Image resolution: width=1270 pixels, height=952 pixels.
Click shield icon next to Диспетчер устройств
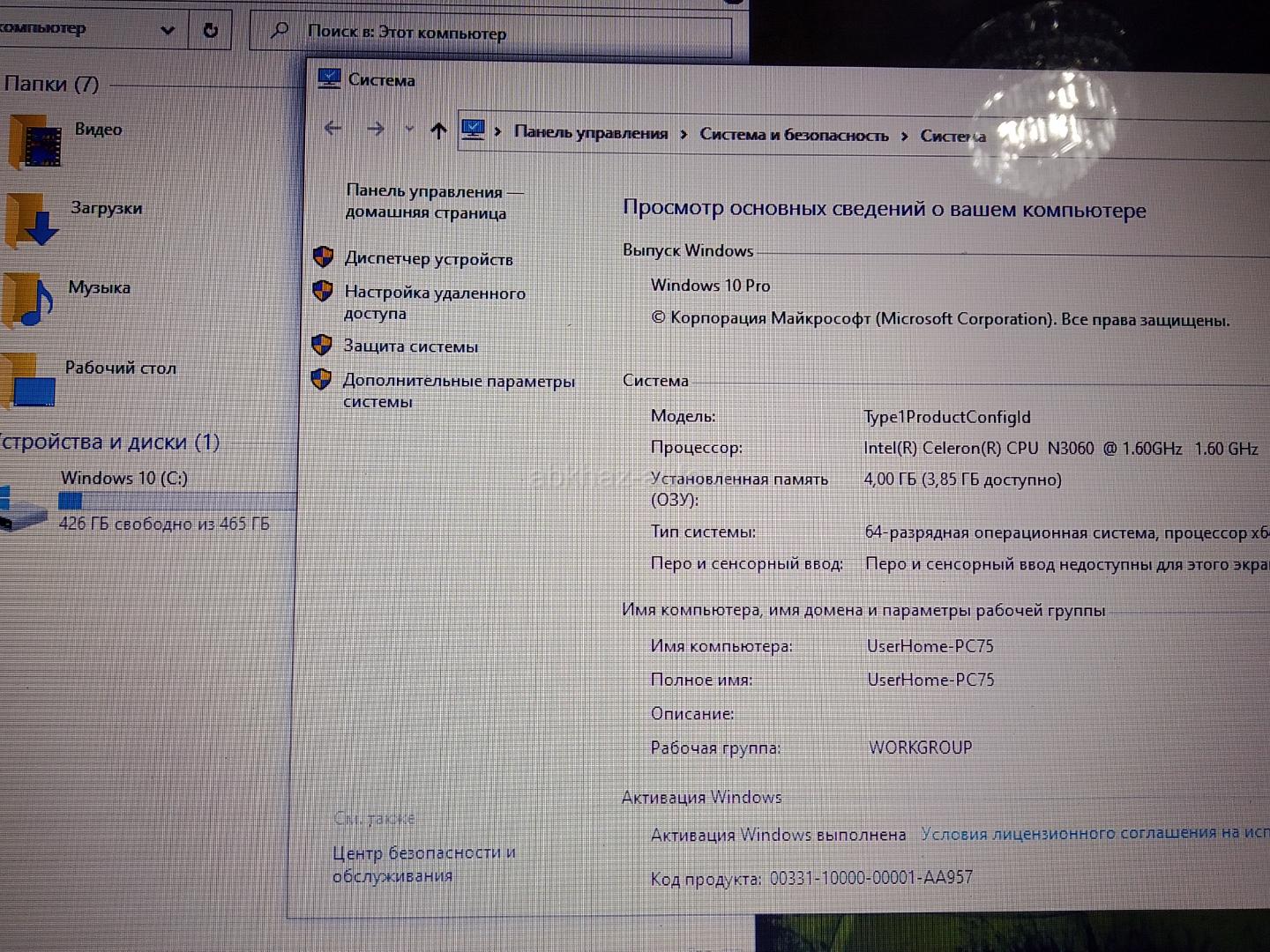click(x=323, y=257)
